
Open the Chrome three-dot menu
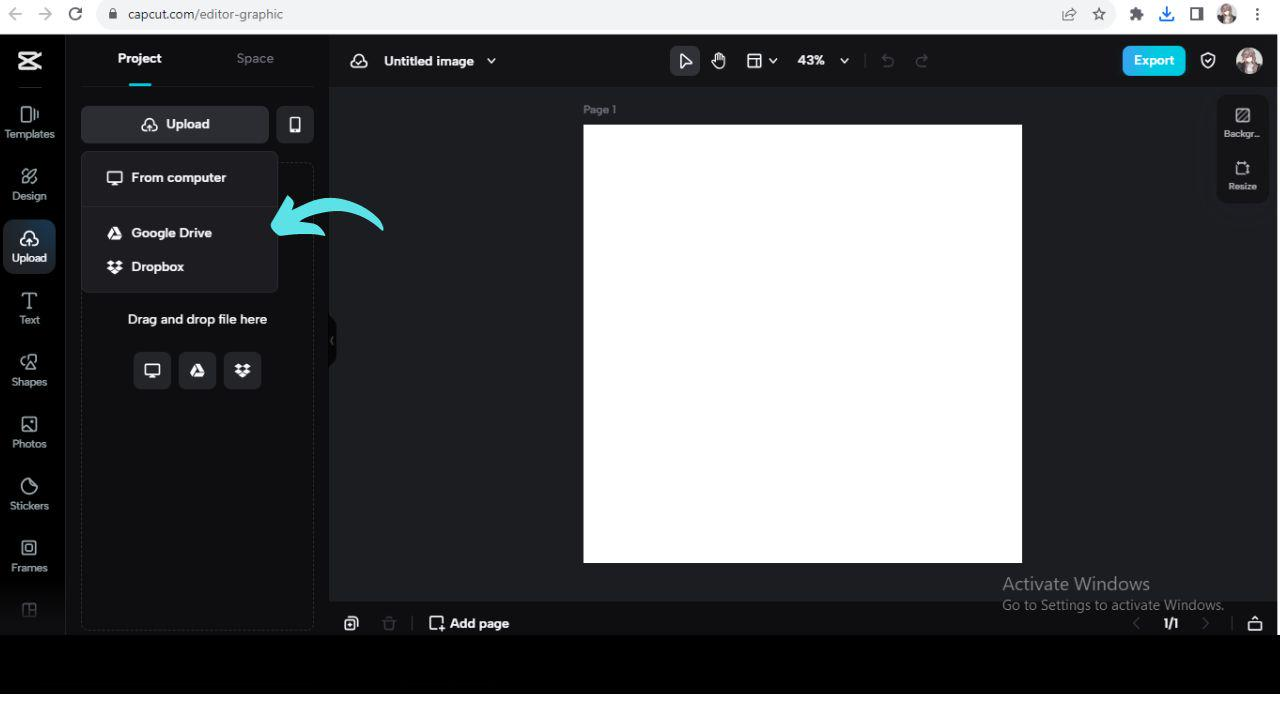pos(1257,14)
